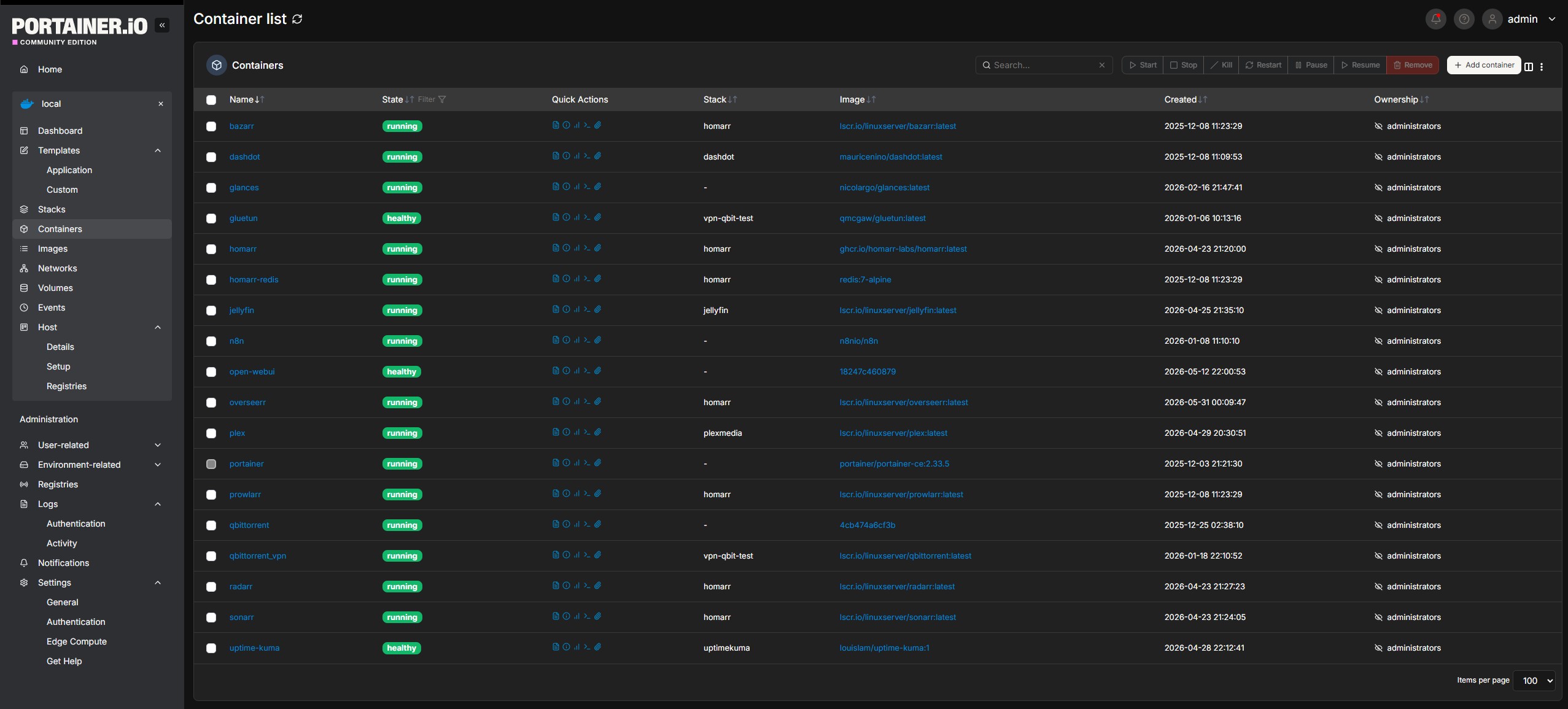1568x709 pixels.
Task: Collapse the Templates sidebar section
Action: click(158, 150)
